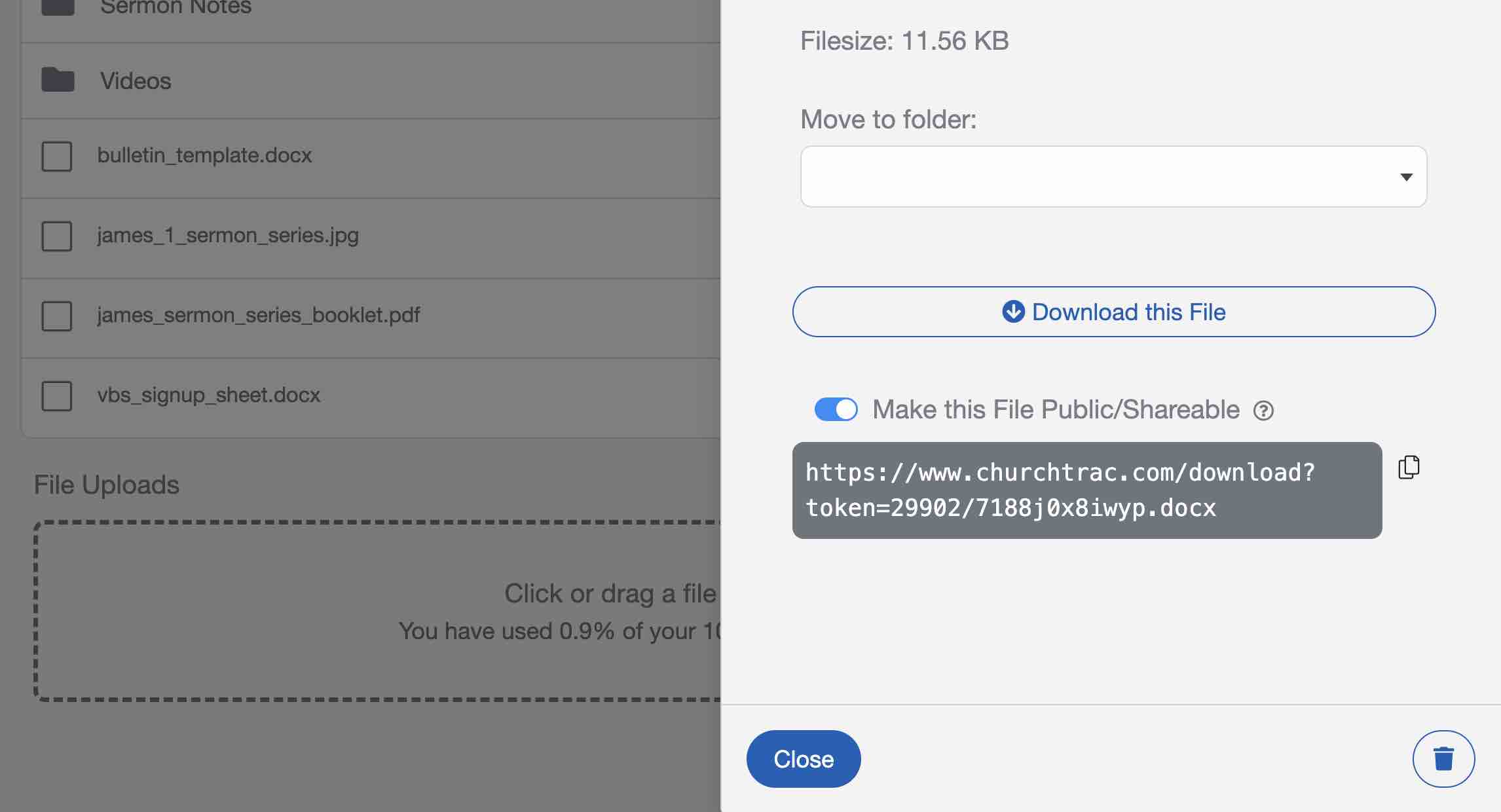The image size is (1501, 812).
Task: Open james_1_sermon_series.jpg file
Action: tap(228, 235)
